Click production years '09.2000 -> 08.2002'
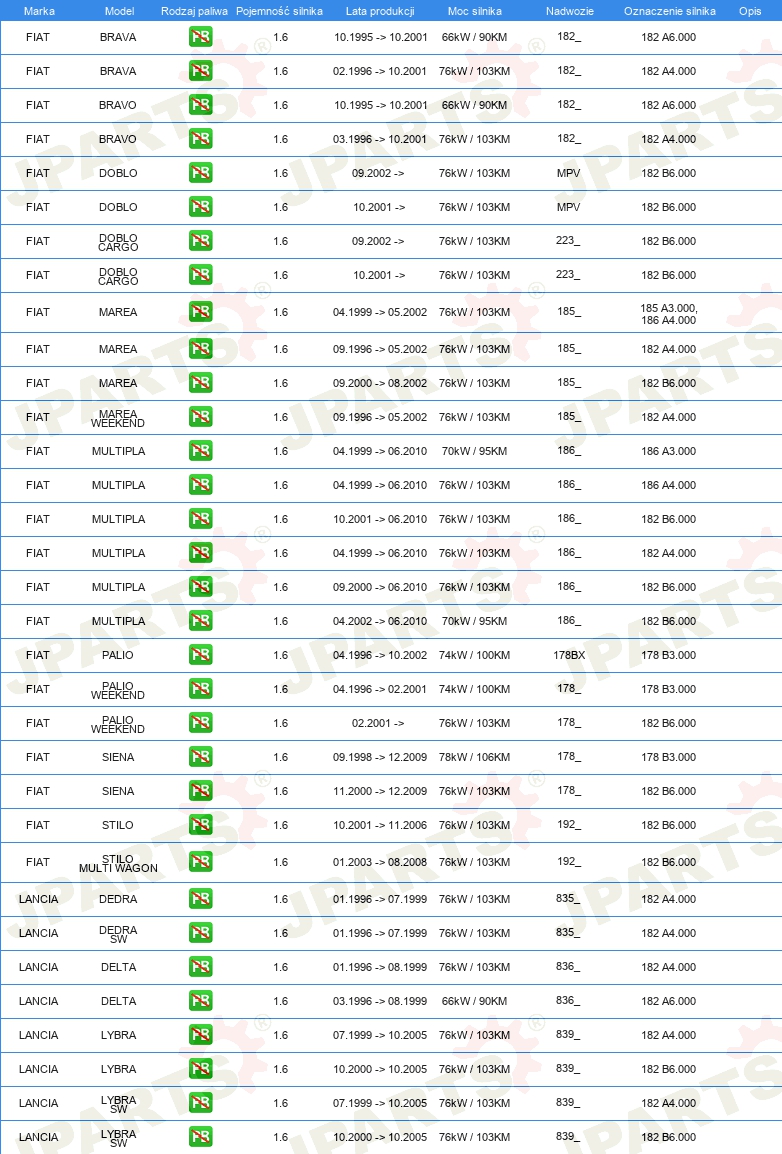Viewport: 782px width, 1154px height. point(380,383)
